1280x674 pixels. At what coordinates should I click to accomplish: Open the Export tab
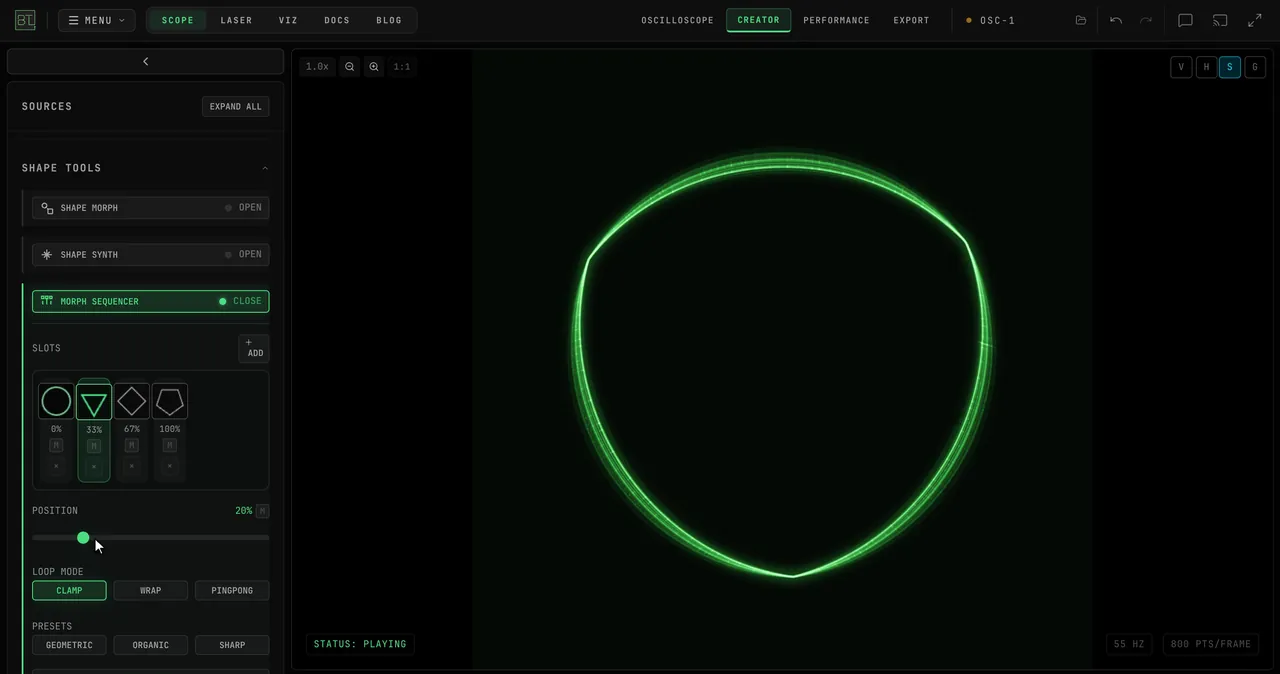pyautogui.click(x=912, y=20)
